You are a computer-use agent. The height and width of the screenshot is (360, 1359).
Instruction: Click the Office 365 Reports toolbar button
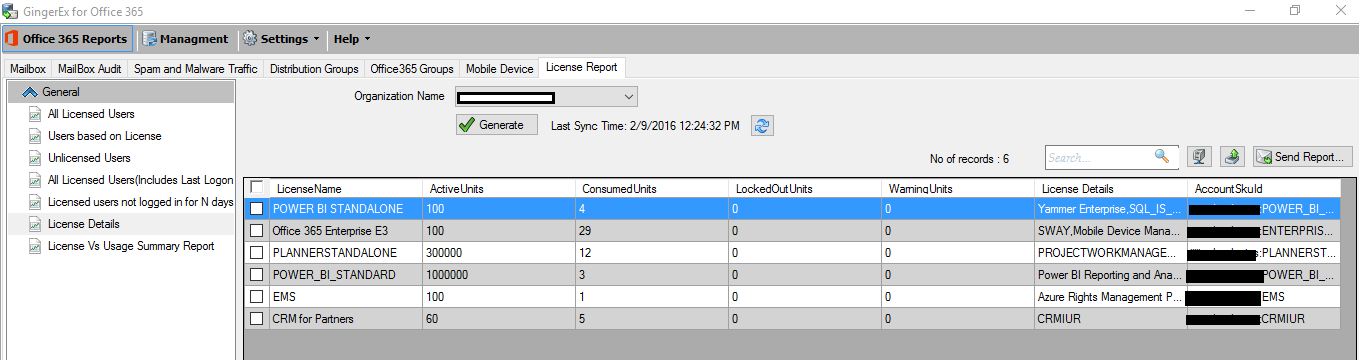(67, 39)
